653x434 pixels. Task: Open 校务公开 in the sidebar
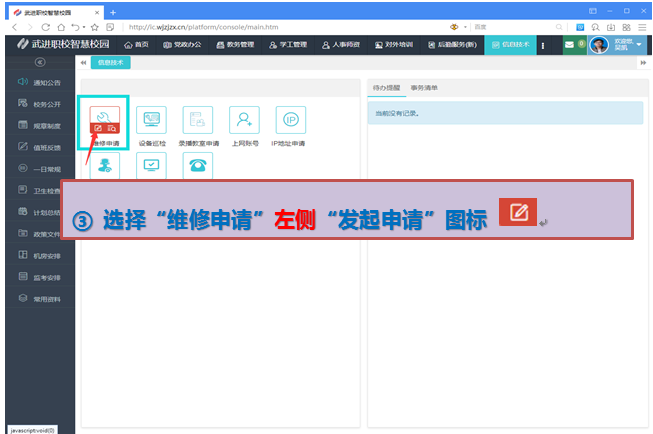pyautogui.click(x=40, y=104)
